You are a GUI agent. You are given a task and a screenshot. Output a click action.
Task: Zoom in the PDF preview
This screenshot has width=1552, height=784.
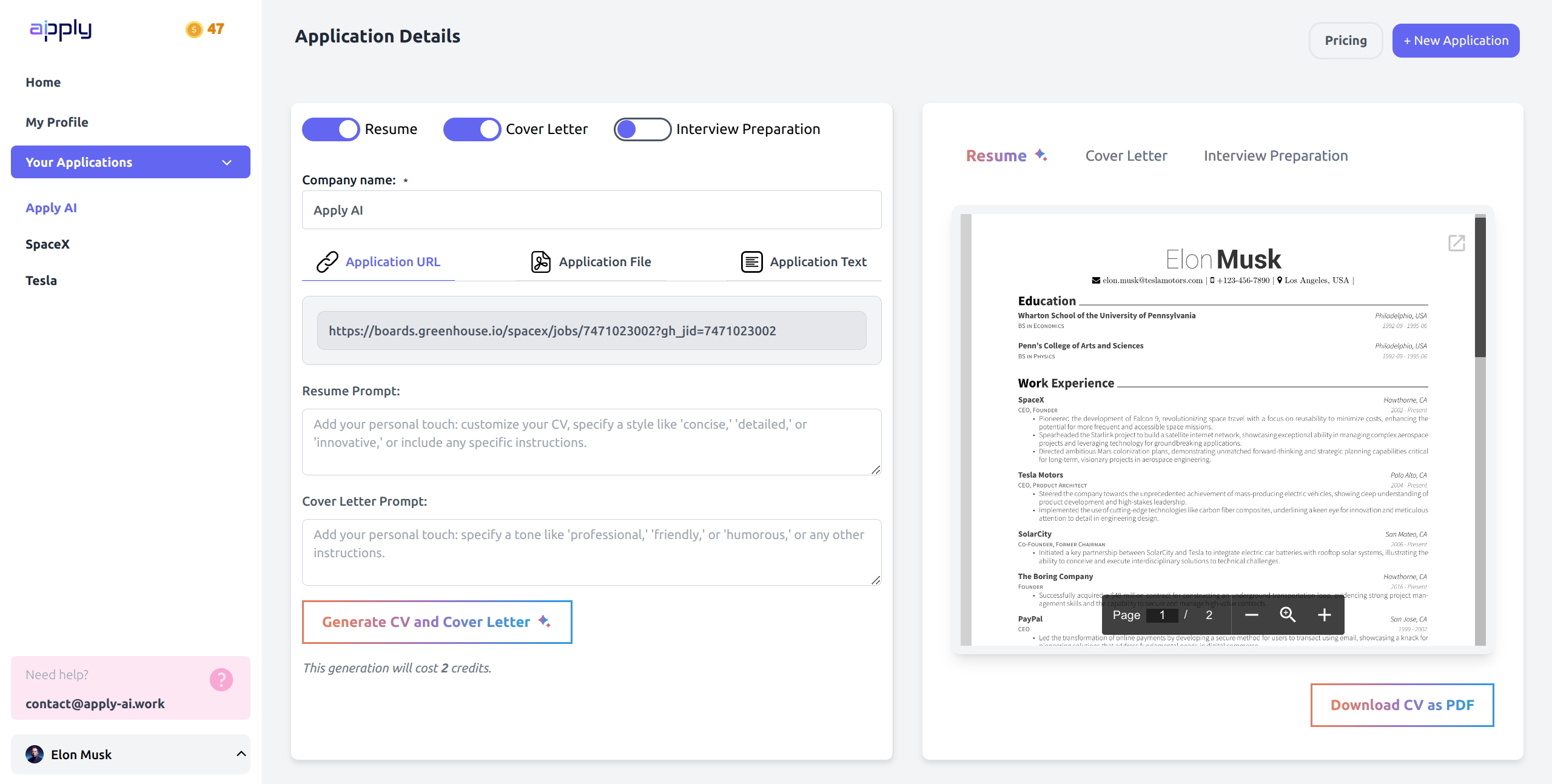(x=1324, y=615)
